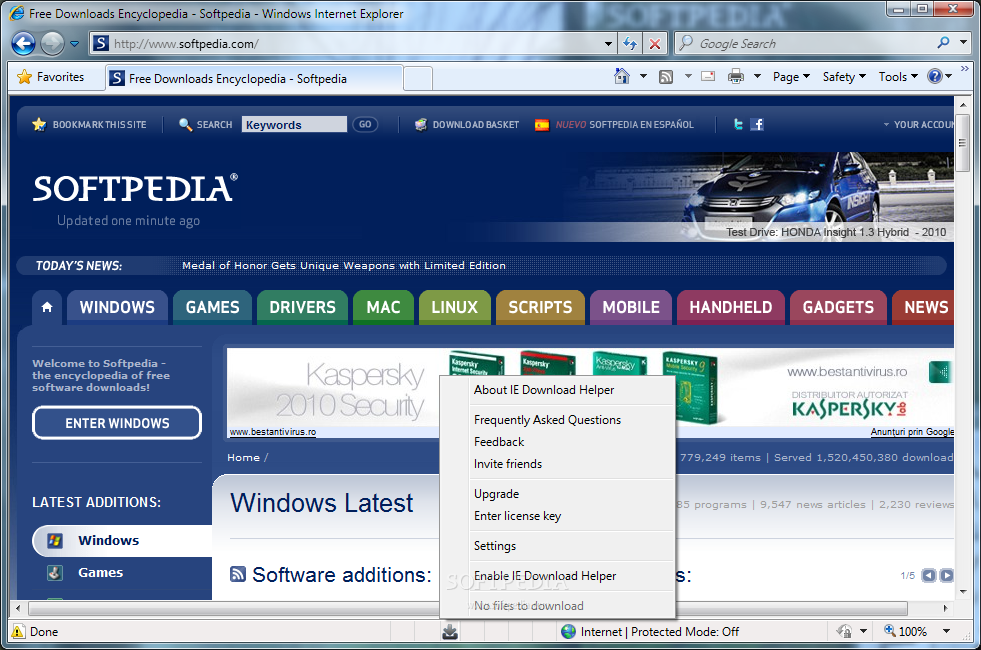This screenshot has width=981, height=650.
Task: Focus the Keywords search field
Action: 294,124
